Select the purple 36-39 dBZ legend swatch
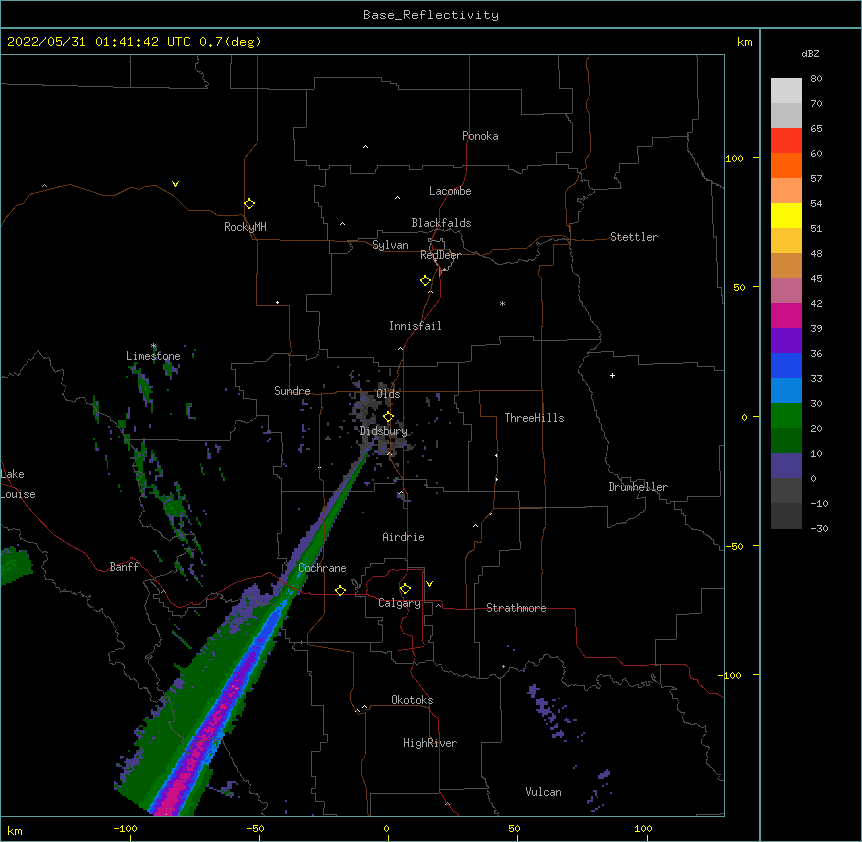The image size is (862, 842). pos(786,341)
